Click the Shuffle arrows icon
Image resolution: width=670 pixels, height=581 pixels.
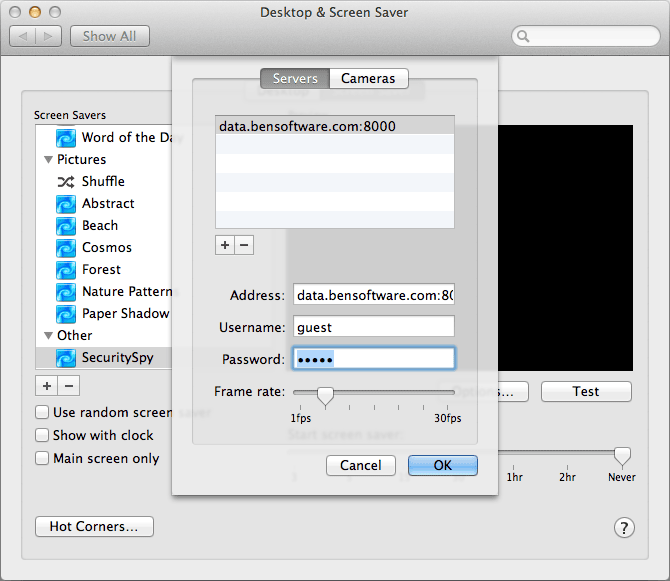66,182
